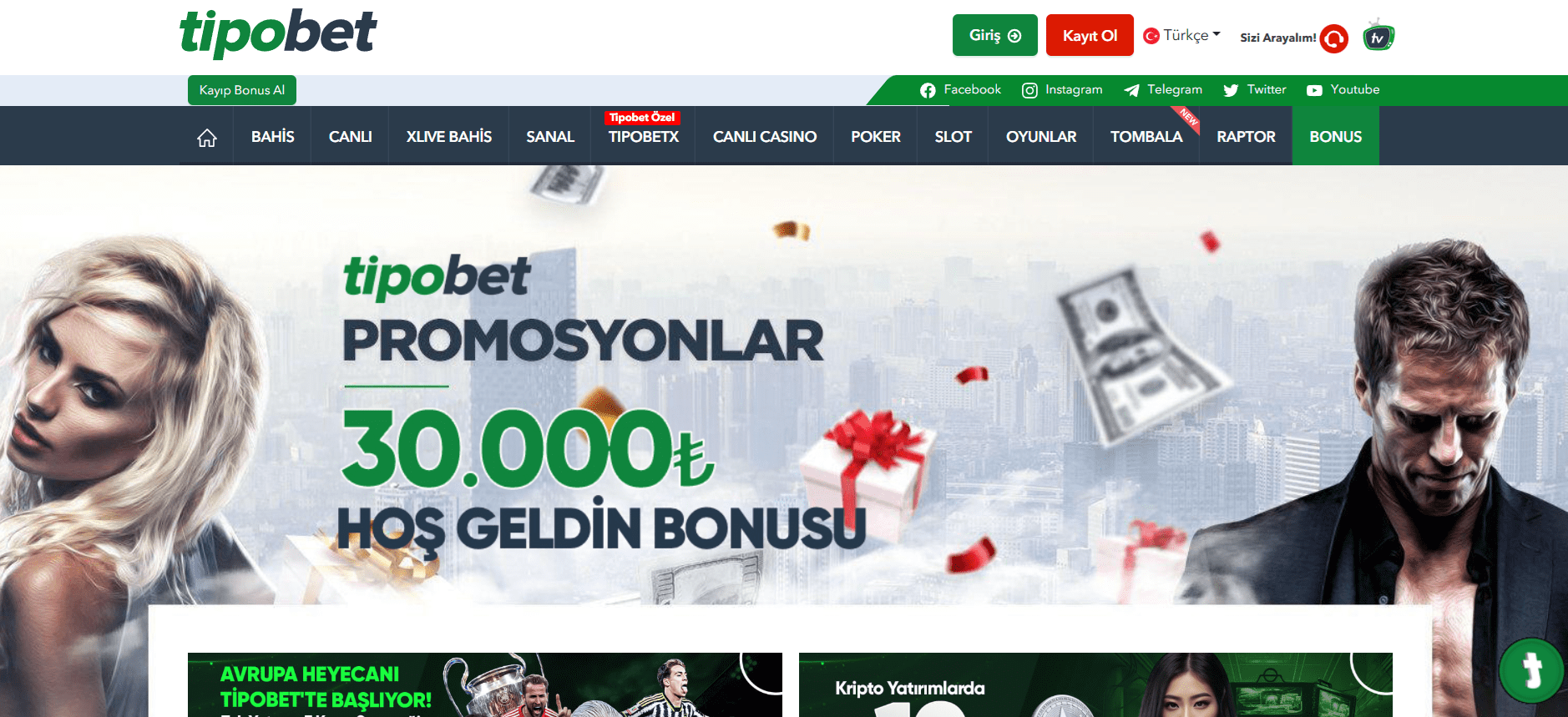Click the Sizi Arayalım phone icon
Image resolution: width=1568 pixels, height=717 pixels.
pos(1334,38)
